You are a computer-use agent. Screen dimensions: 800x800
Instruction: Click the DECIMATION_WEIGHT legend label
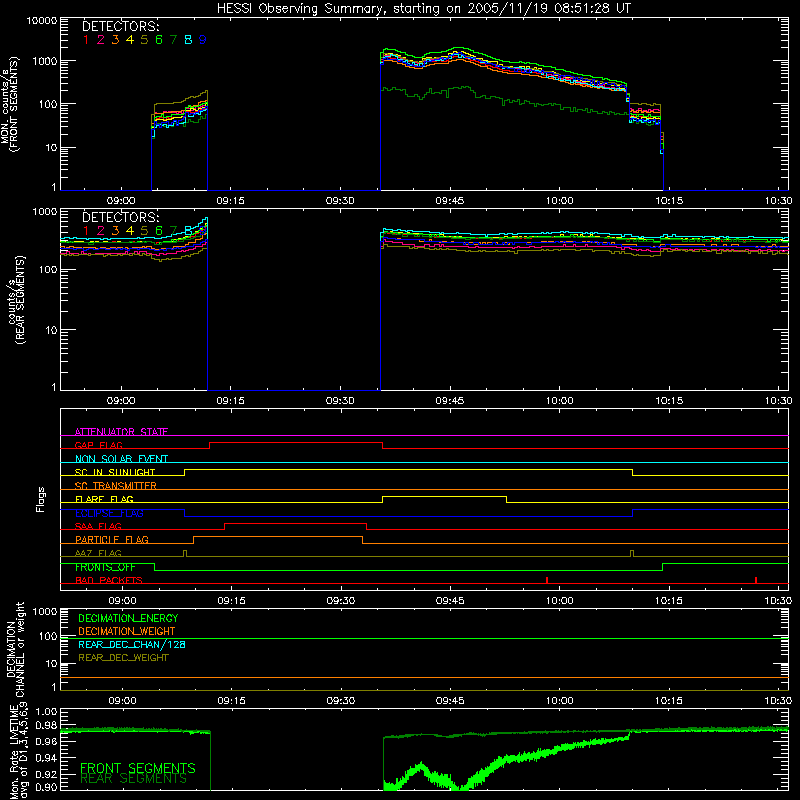pos(127,631)
